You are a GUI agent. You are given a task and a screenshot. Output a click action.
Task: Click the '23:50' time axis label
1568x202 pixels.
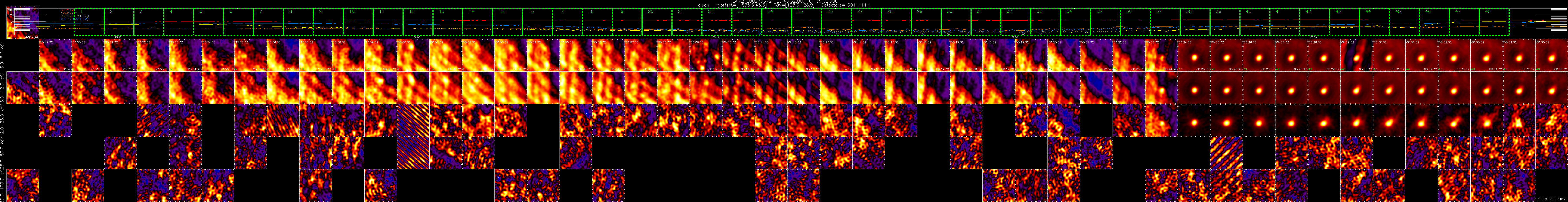tap(118, 37)
